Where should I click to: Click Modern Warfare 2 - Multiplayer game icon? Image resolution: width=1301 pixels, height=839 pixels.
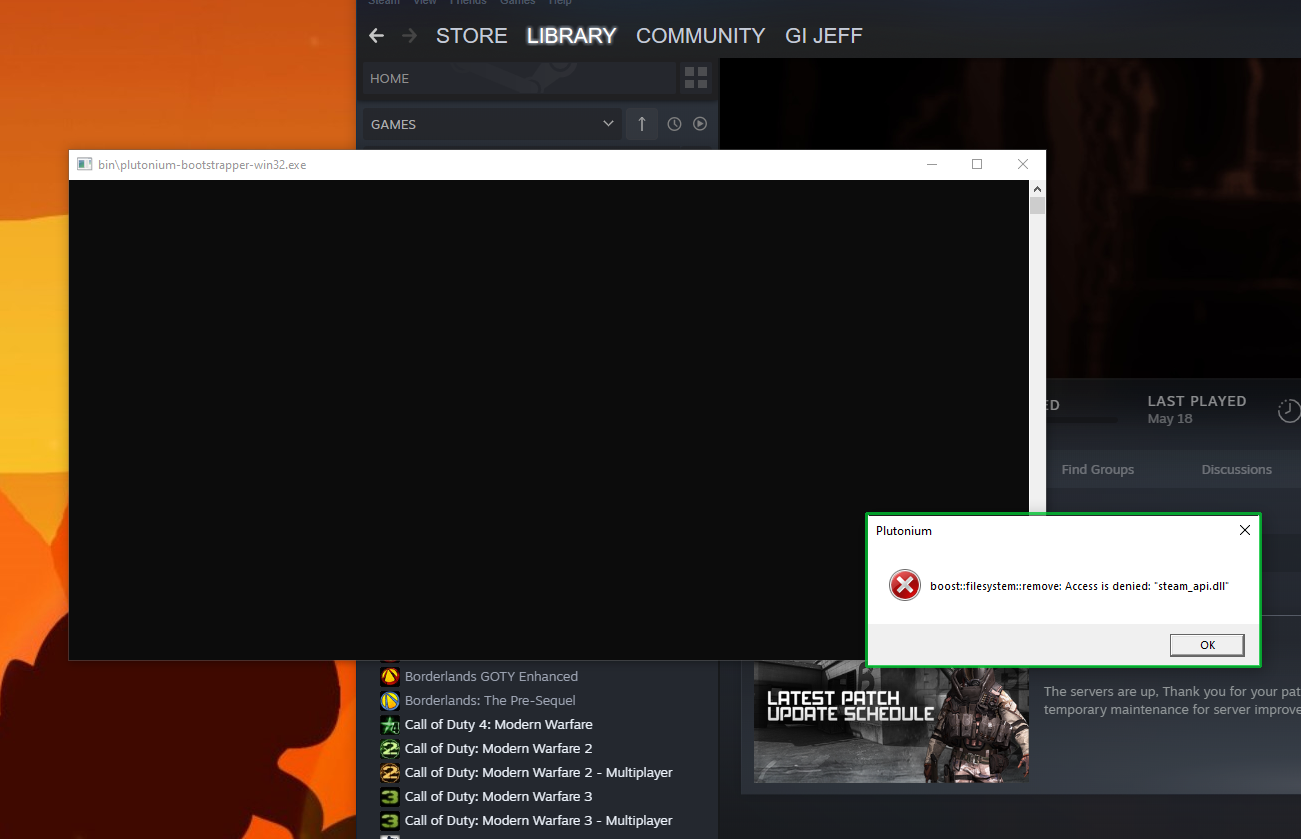(390, 772)
